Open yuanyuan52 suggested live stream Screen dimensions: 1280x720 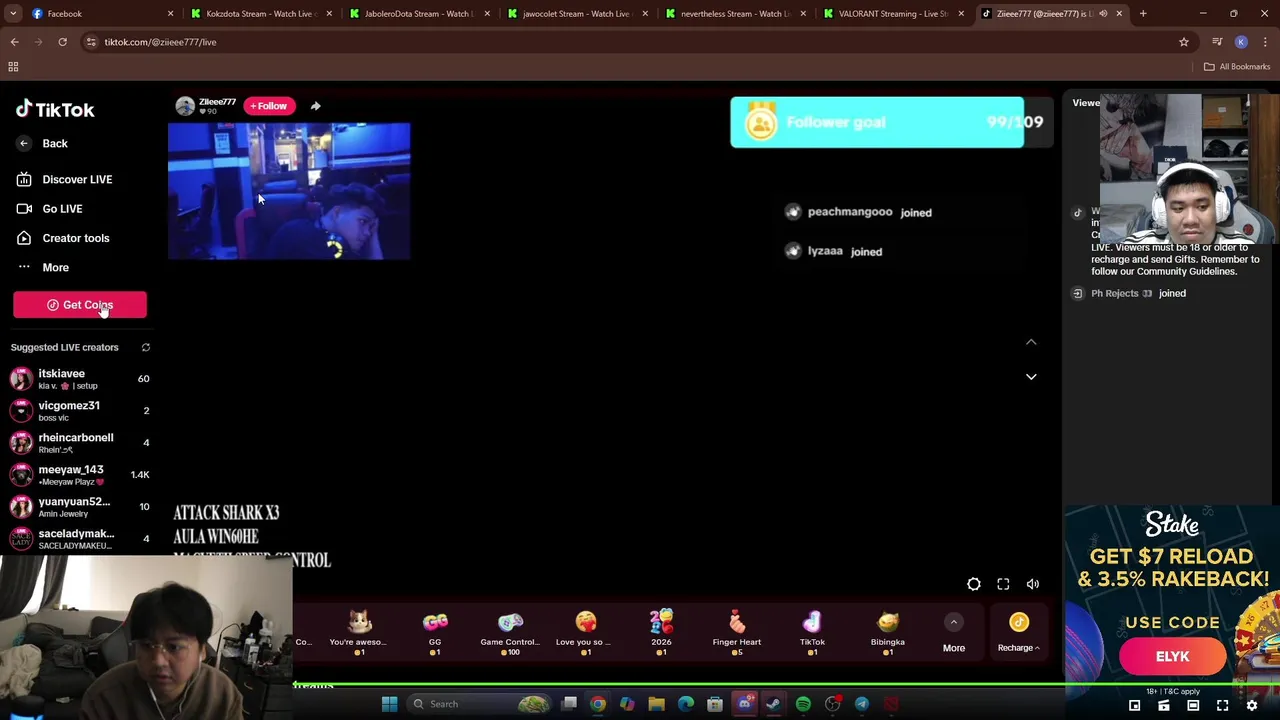80,506
